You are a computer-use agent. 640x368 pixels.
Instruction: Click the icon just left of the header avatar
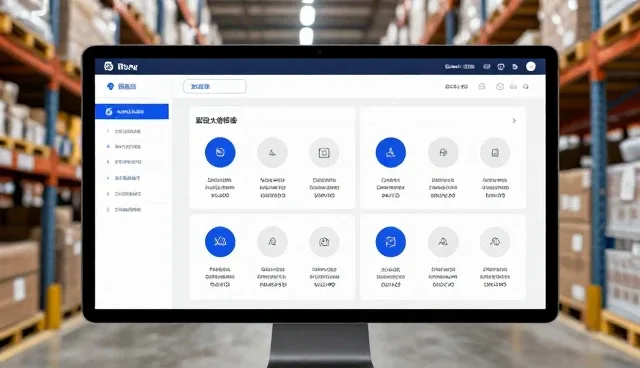515,67
